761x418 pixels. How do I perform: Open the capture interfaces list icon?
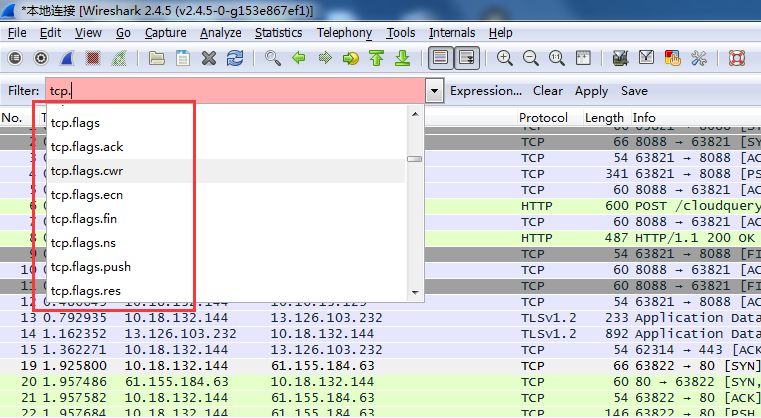[15, 59]
